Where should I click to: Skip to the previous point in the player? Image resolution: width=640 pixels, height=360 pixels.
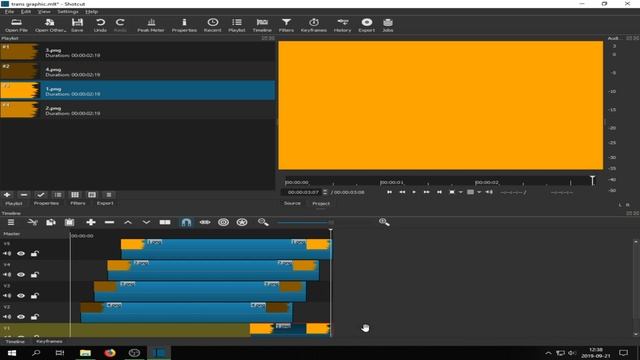click(389, 192)
